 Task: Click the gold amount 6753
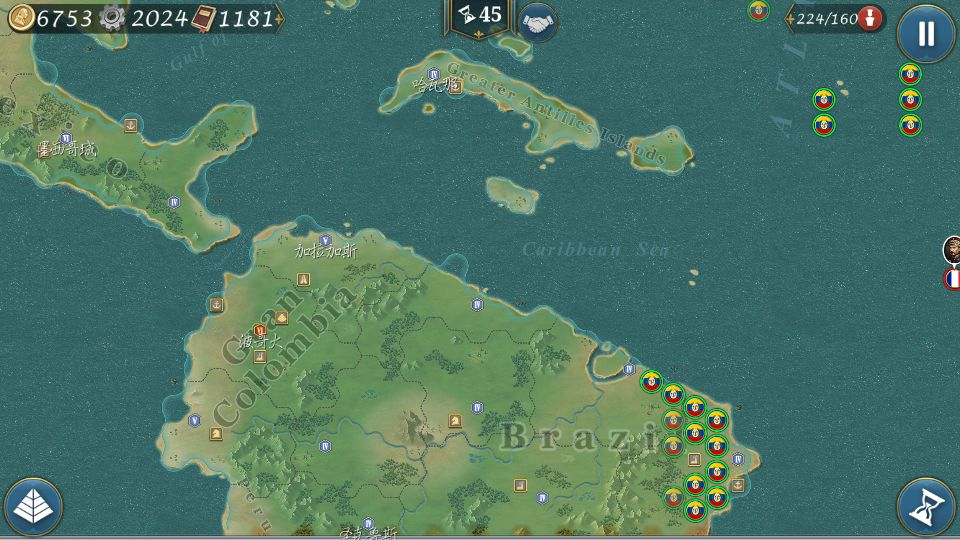click(x=64, y=19)
